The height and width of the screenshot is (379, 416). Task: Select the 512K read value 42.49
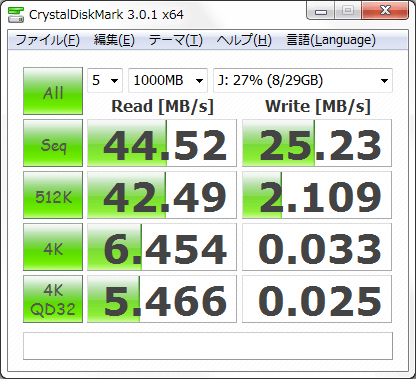point(162,195)
